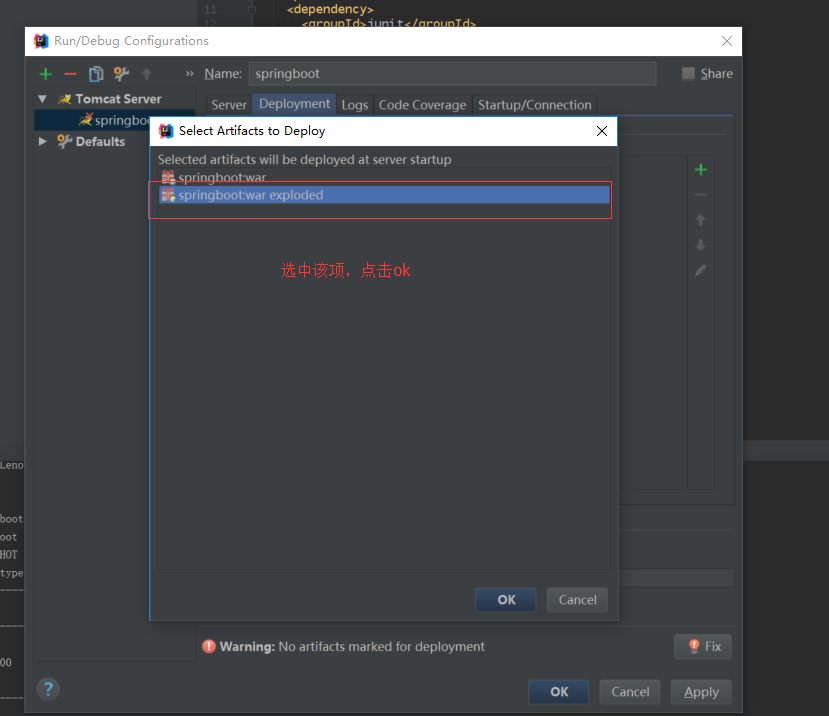Viewport: 829px width, 716px height.
Task: Show more toolbar actions chevron
Action: pos(190,74)
